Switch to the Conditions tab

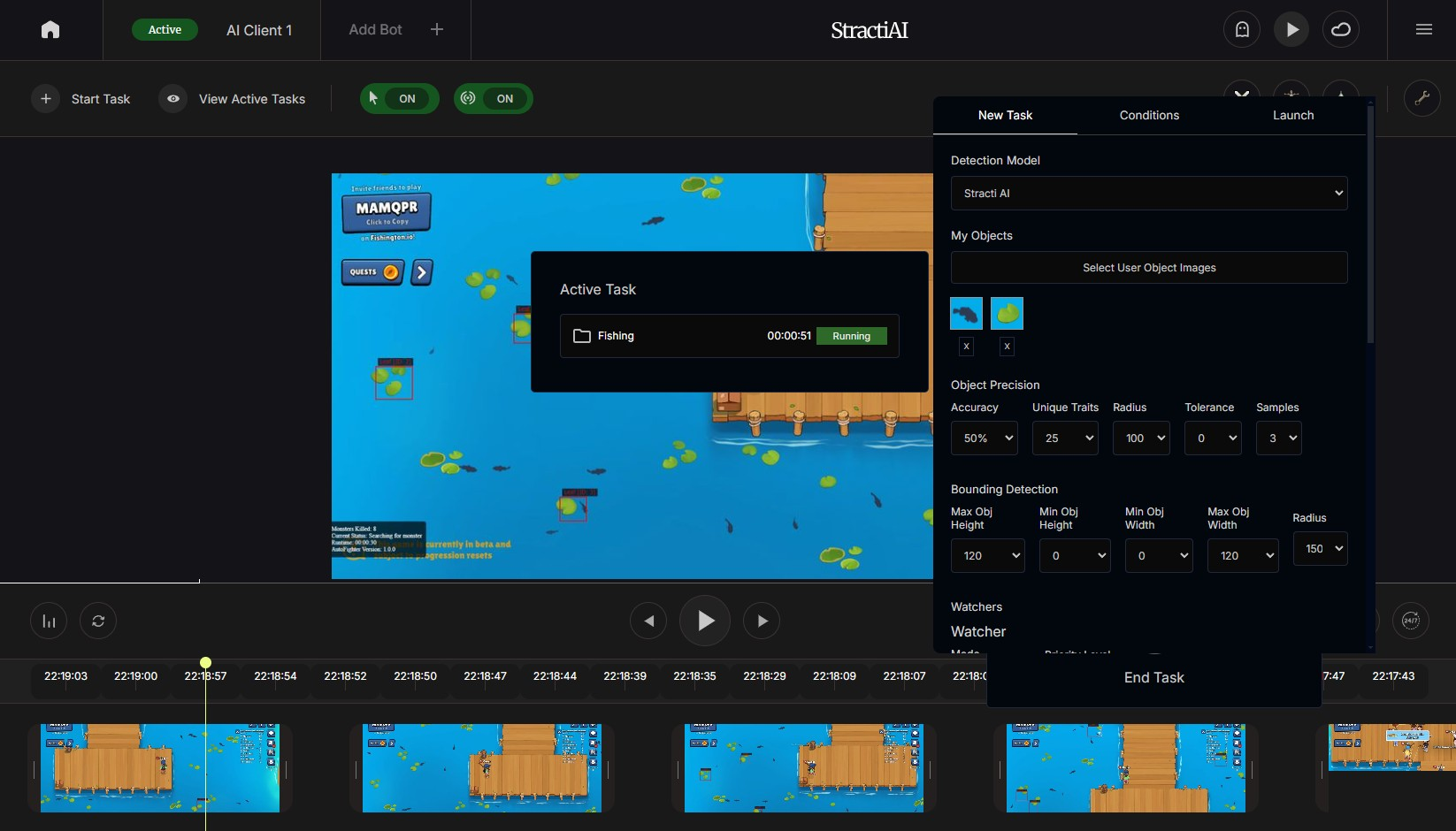tap(1149, 115)
